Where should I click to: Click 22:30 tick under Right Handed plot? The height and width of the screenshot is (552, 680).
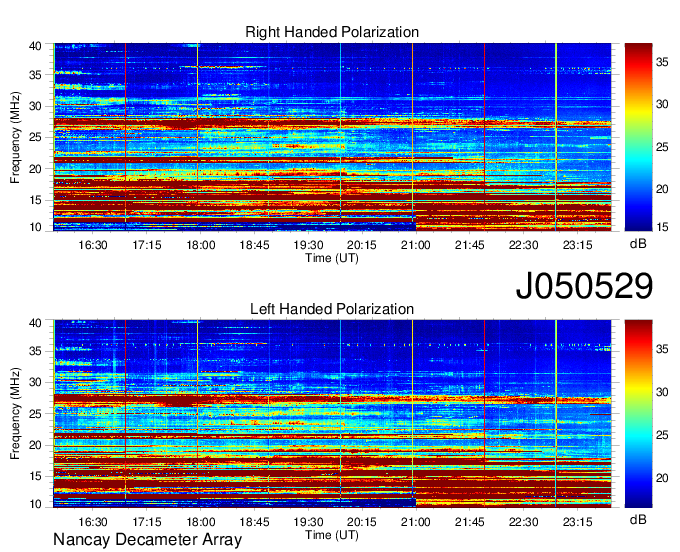[x=523, y=245]
